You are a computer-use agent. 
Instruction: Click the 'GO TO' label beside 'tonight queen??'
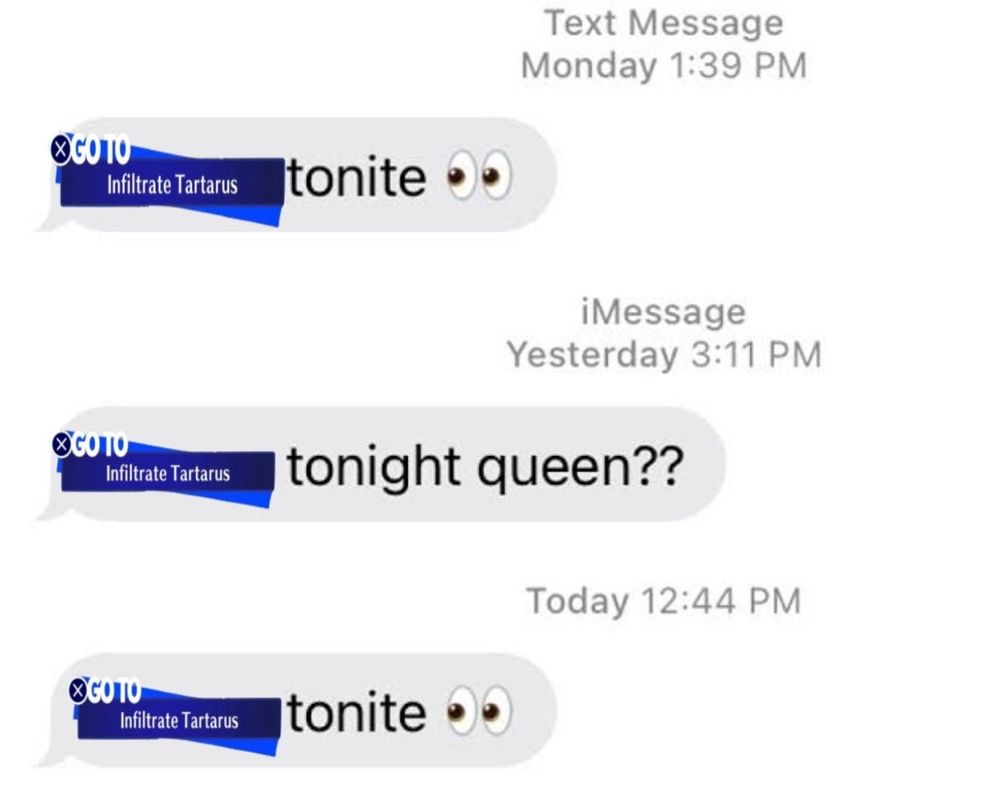99,444
